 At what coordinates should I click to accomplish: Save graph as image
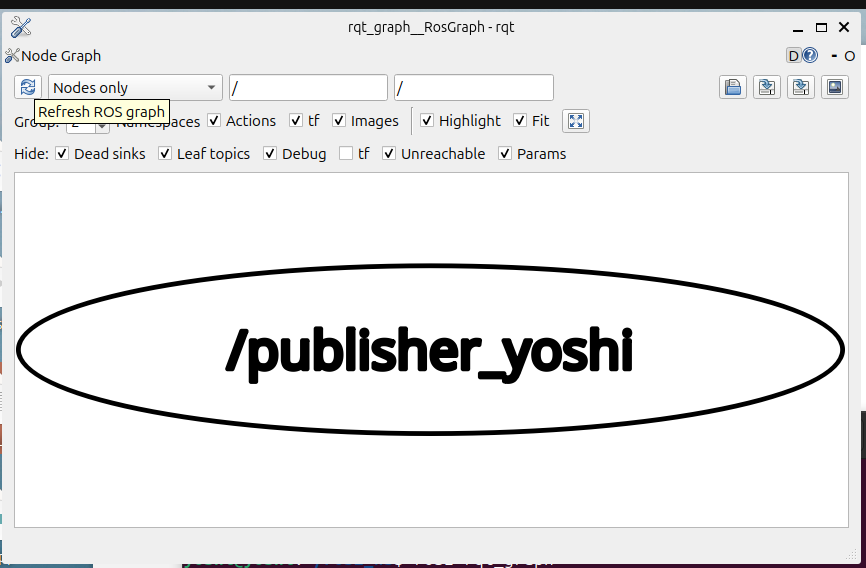point(835,87)
